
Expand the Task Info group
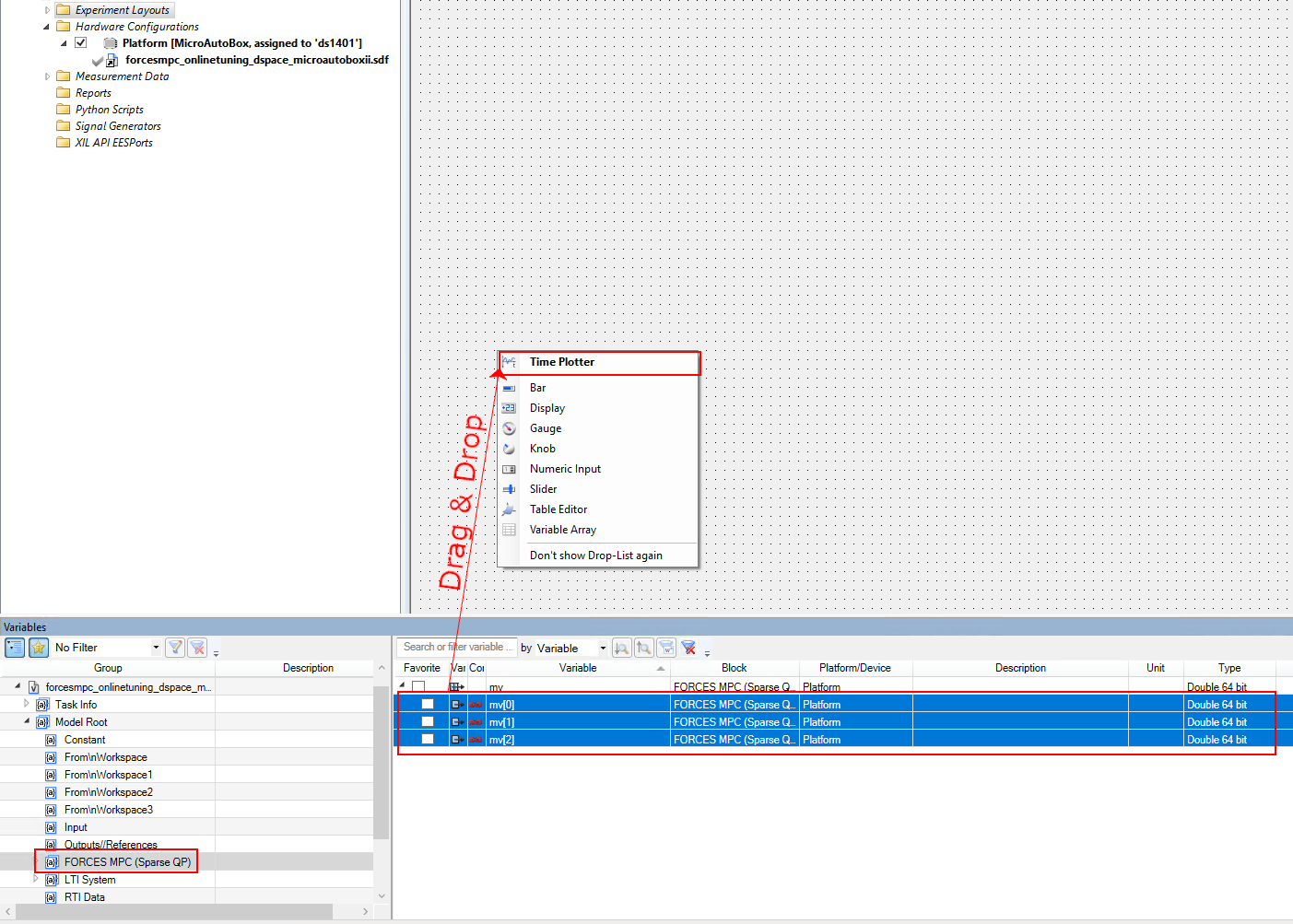27,705
